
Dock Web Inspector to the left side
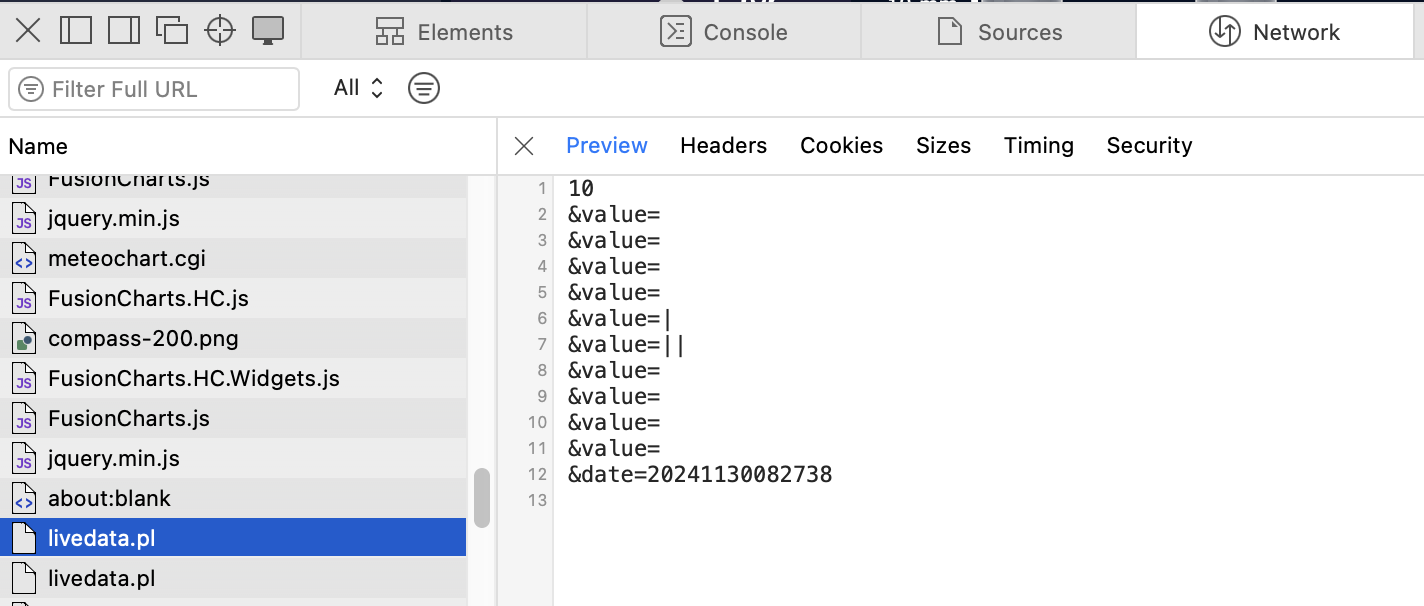pyautogui.click(x=76, y=31)
